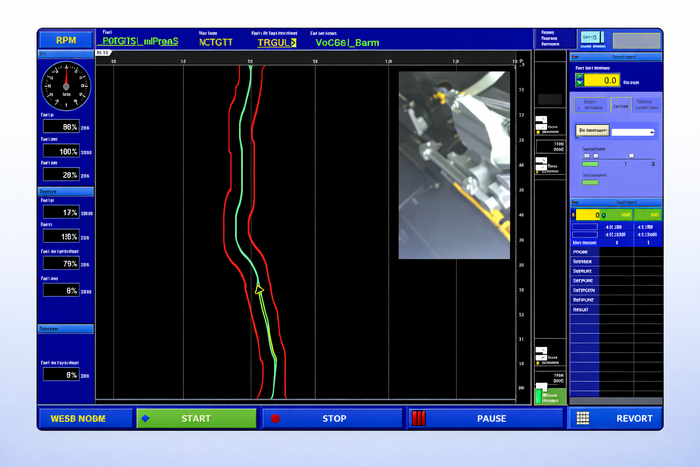Select the NCTGTT header field
700x467 pixels.
coord(216,42)
